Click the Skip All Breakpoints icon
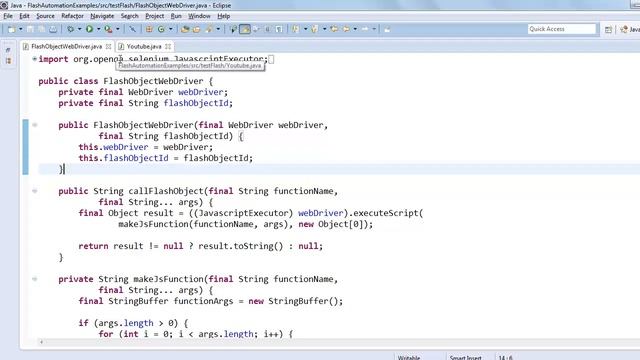 [x=132, y=29]
